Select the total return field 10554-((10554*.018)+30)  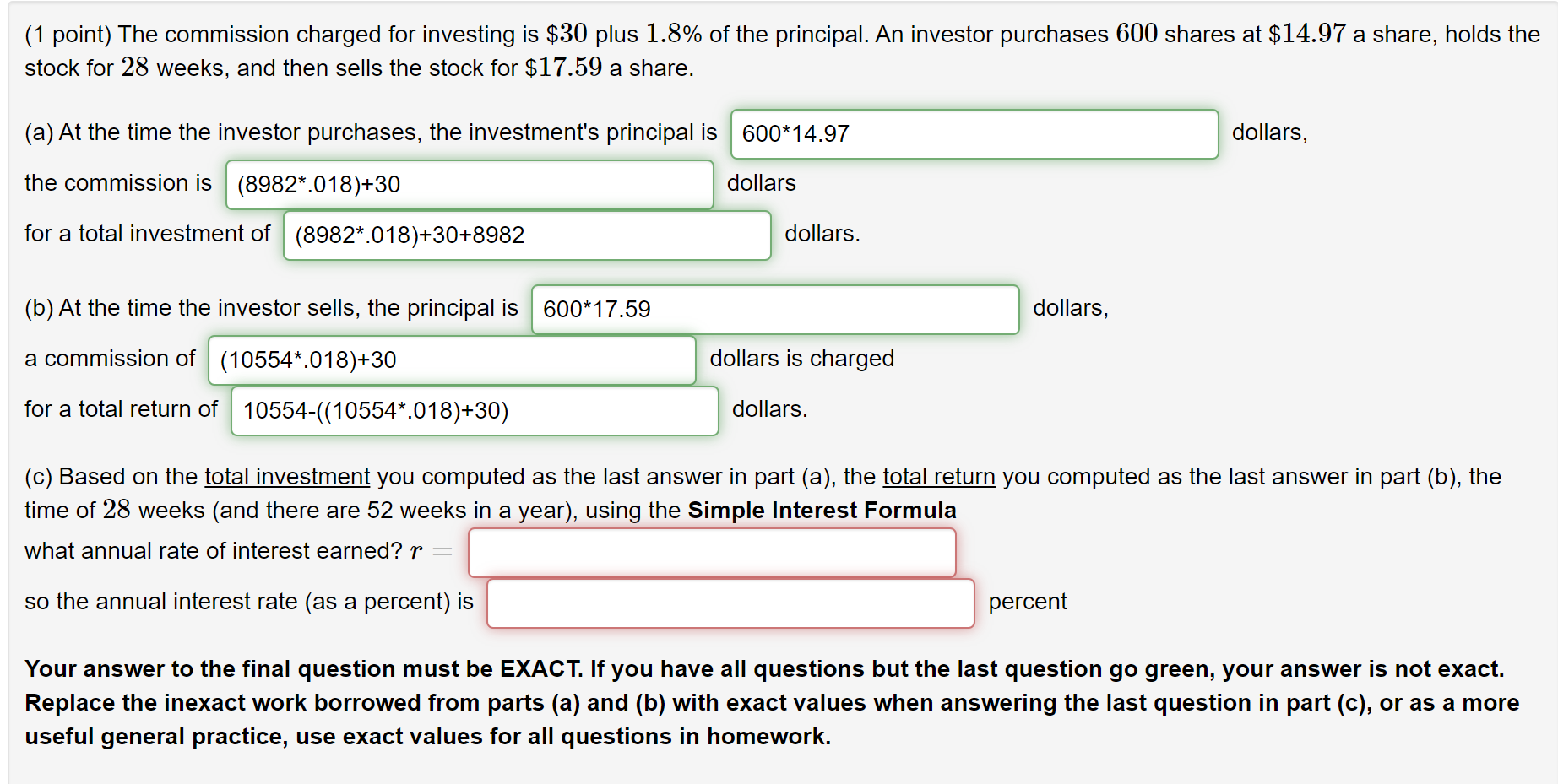(474, 411)
